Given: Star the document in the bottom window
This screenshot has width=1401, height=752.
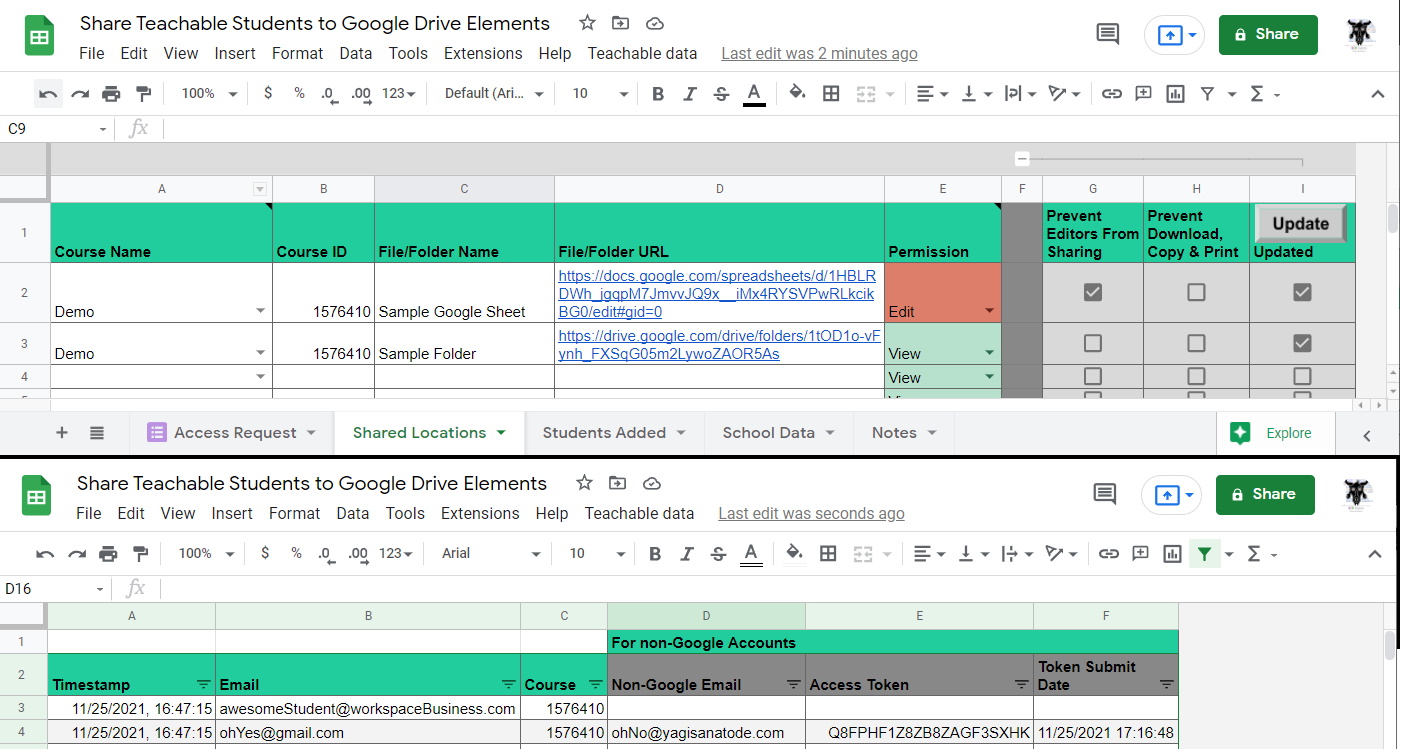Looking at the screenshot, I should 585,483.
